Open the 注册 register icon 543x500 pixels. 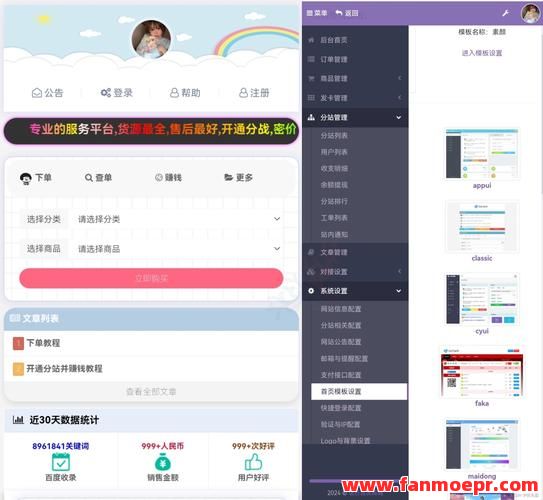(x=243, y=93)
